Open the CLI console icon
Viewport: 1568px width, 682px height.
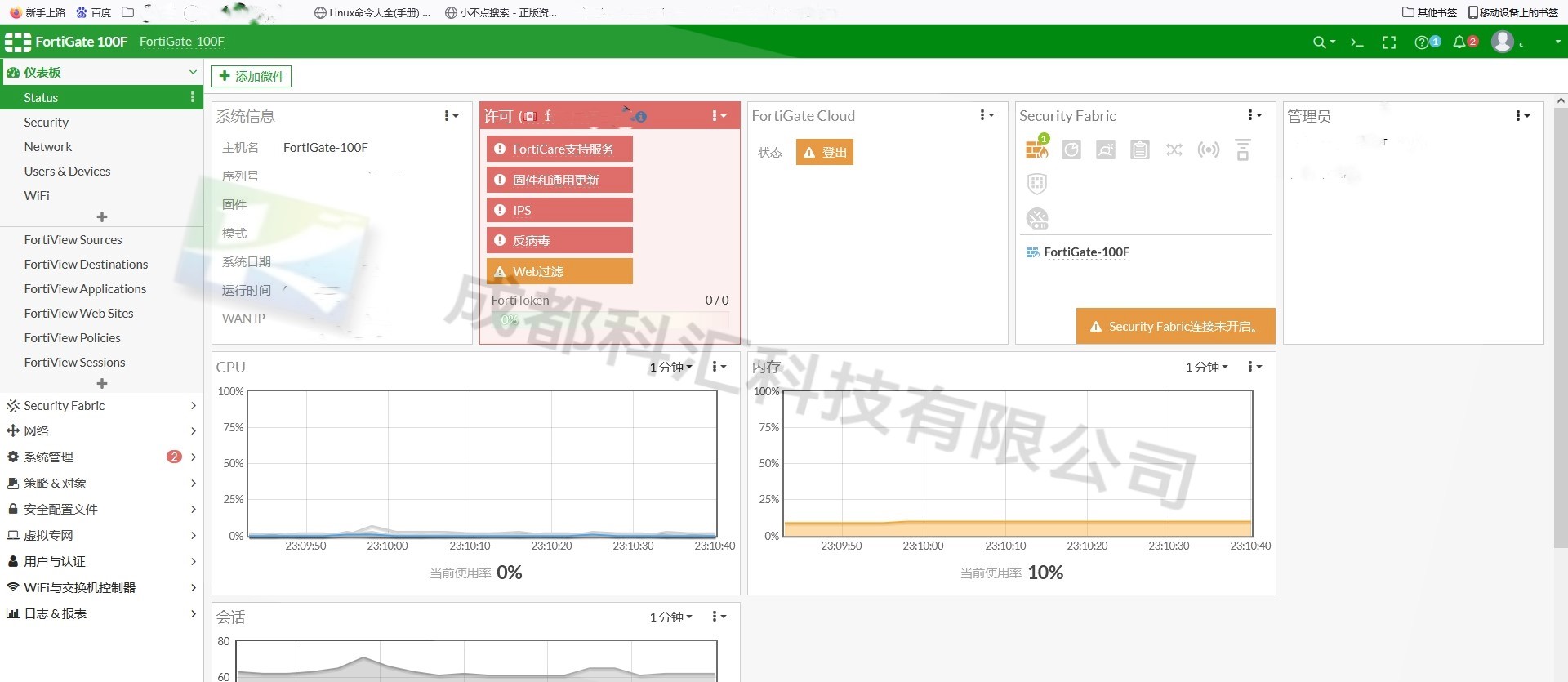click(x=1357, y=42)
